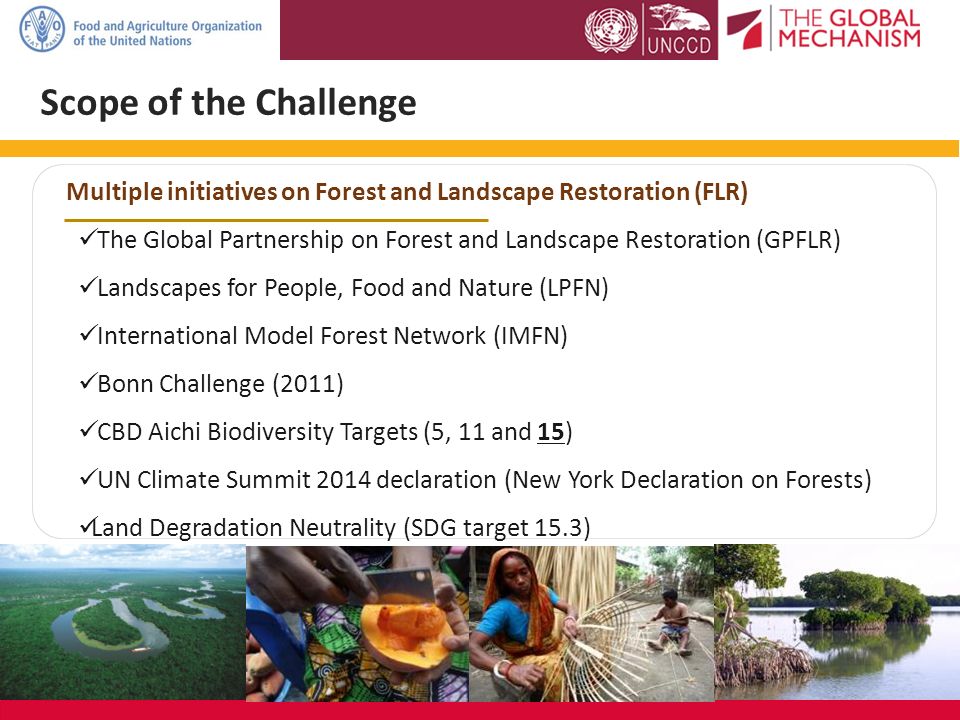Click the FAO circular logo
Image resolution: width=960 pixels, height=720 pixels.
(x=42, y=29)
